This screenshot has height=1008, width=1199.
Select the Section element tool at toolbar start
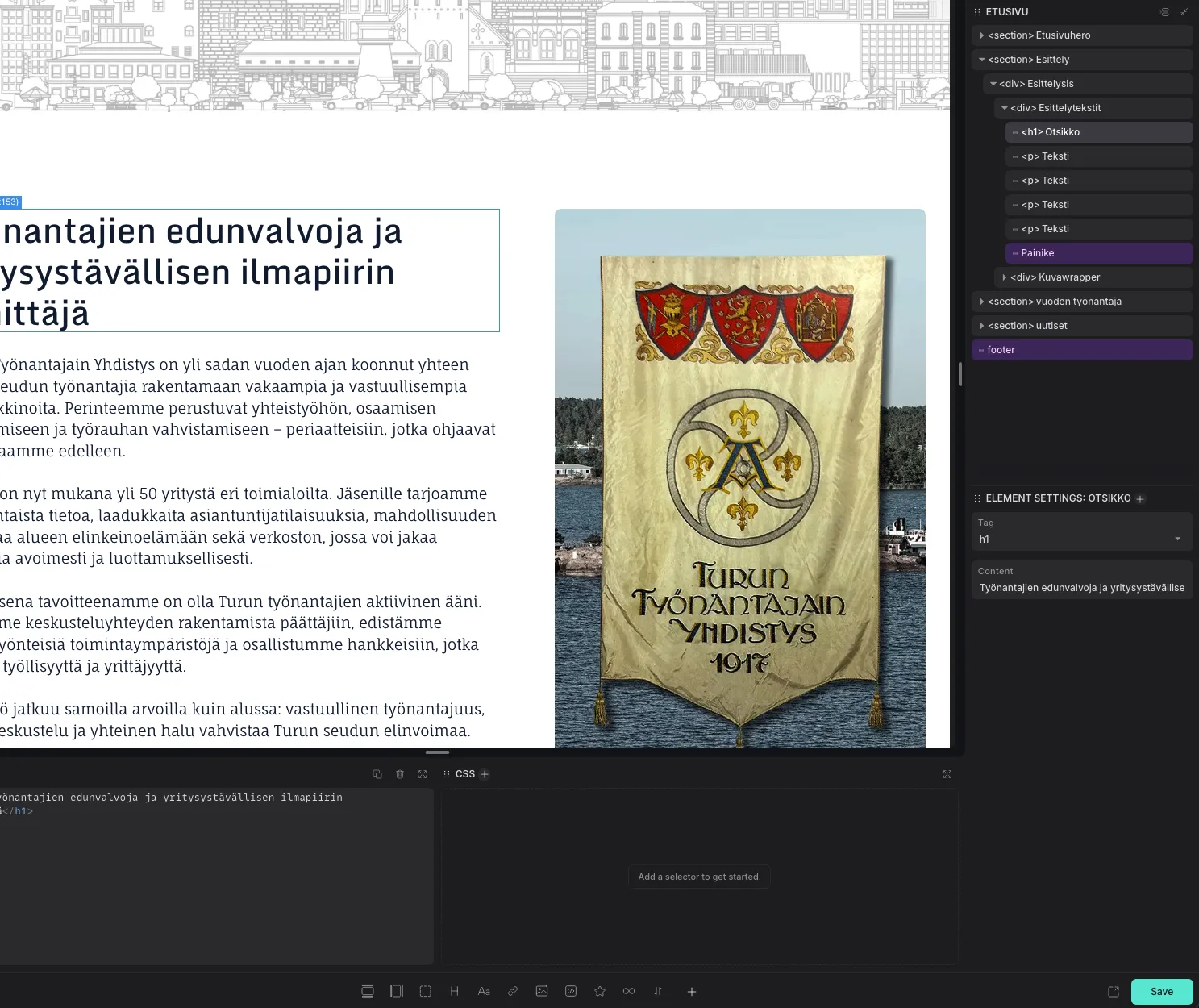[368, 991]
